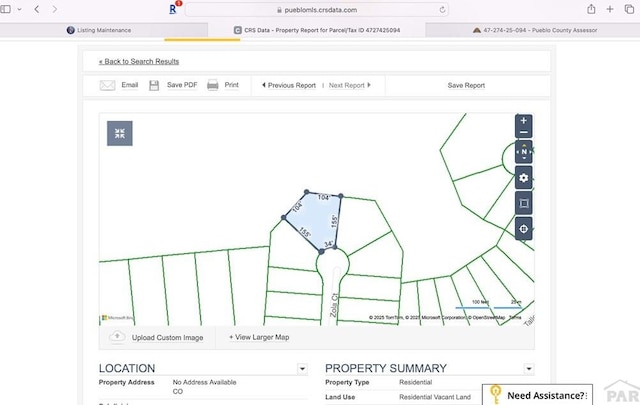Click the No Address Available text
This screenshot has width=640, height=405.
pos(204,382)
